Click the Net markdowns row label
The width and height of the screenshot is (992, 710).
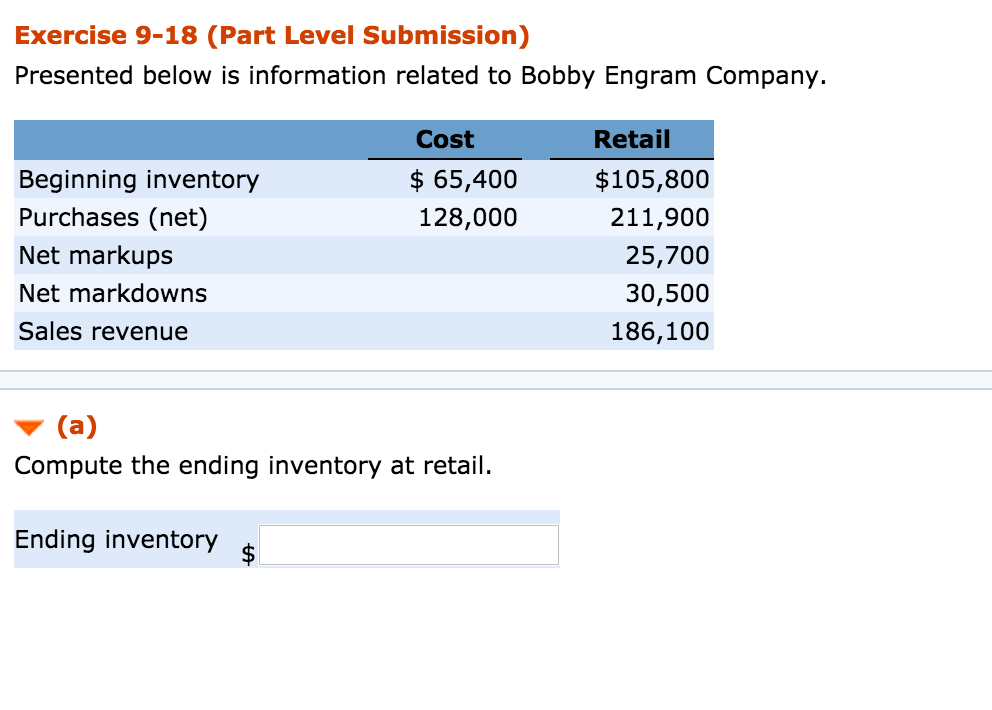(113, 294)
